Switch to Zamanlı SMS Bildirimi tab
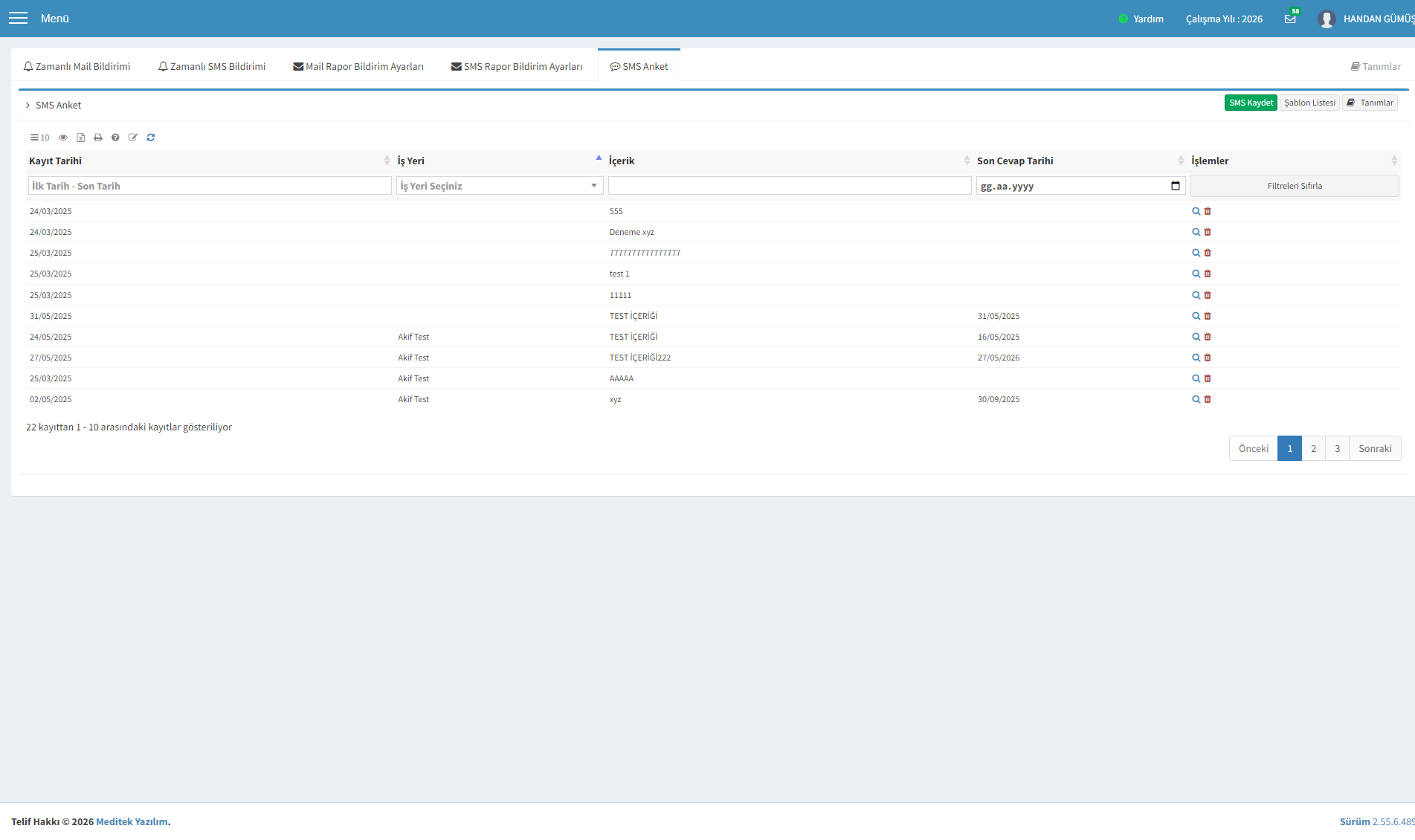Viewport: 1415px width, 840px height. 212,66
